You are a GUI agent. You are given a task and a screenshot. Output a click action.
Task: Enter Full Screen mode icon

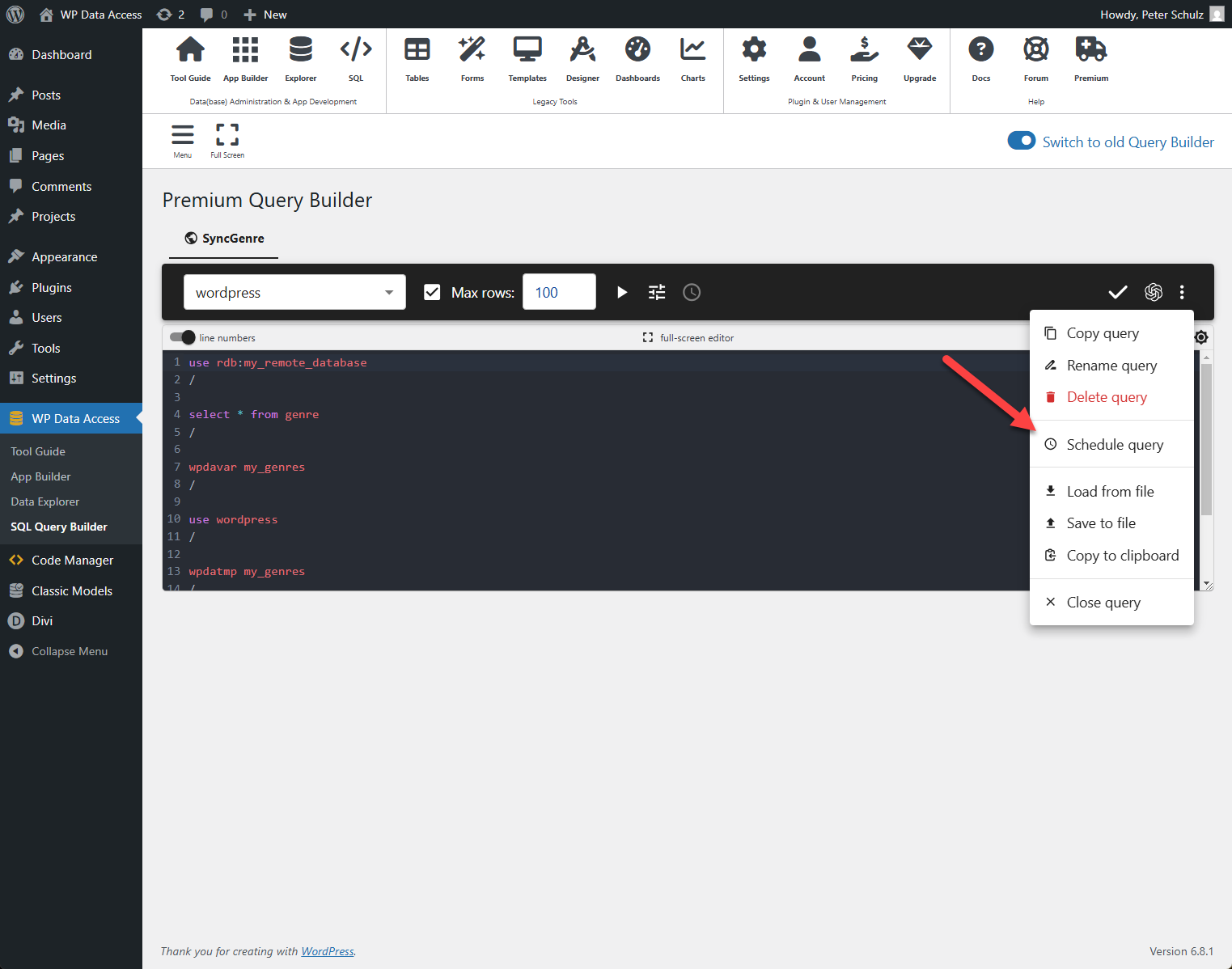pyautogui.click(x=227, y=134)
